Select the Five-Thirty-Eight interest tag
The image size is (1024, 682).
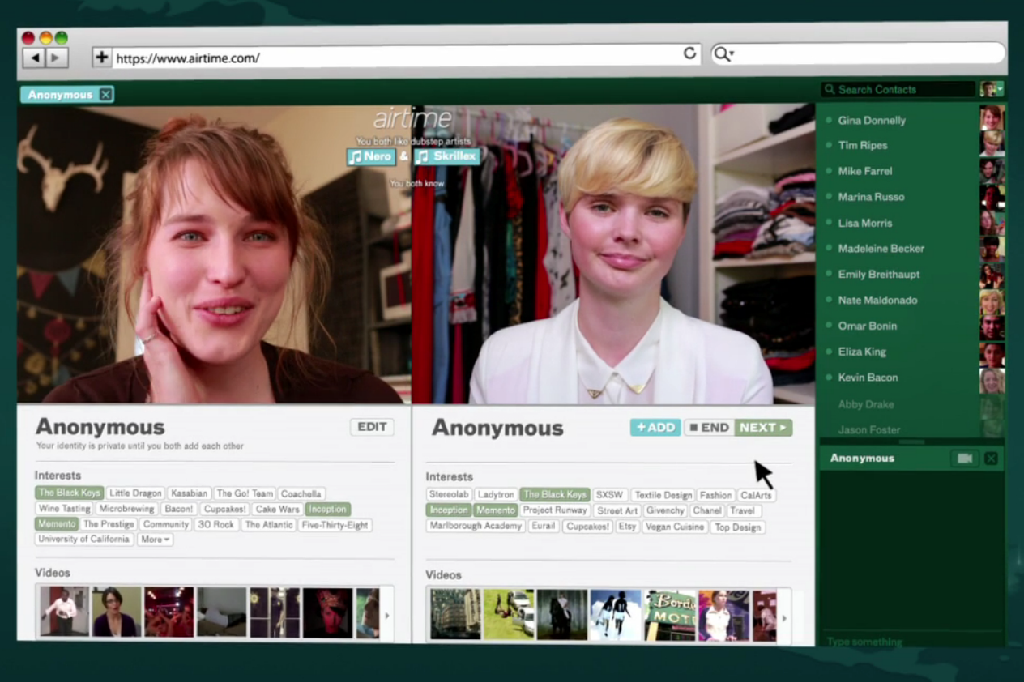pyautogui.click(x=335, y=525)
